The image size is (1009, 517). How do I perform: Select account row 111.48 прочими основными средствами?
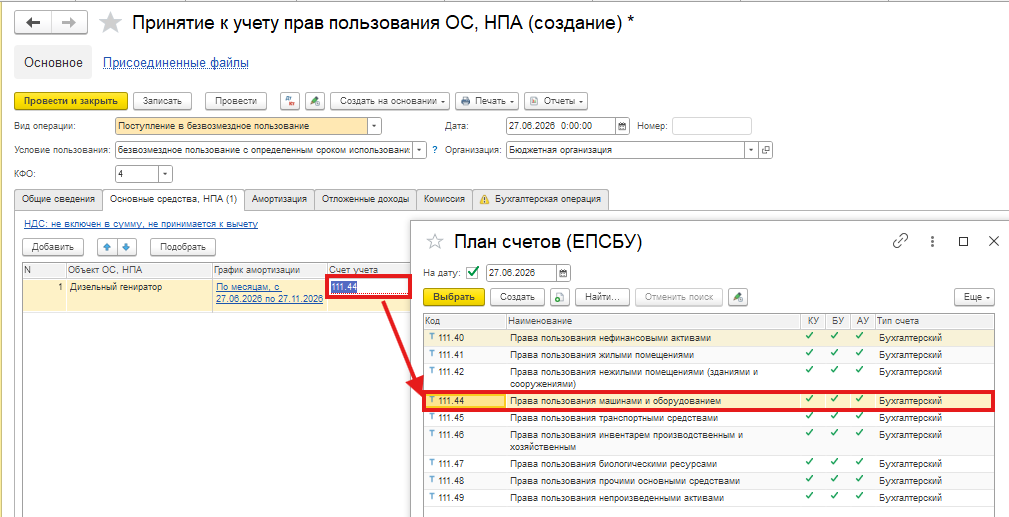coord(706,481)
